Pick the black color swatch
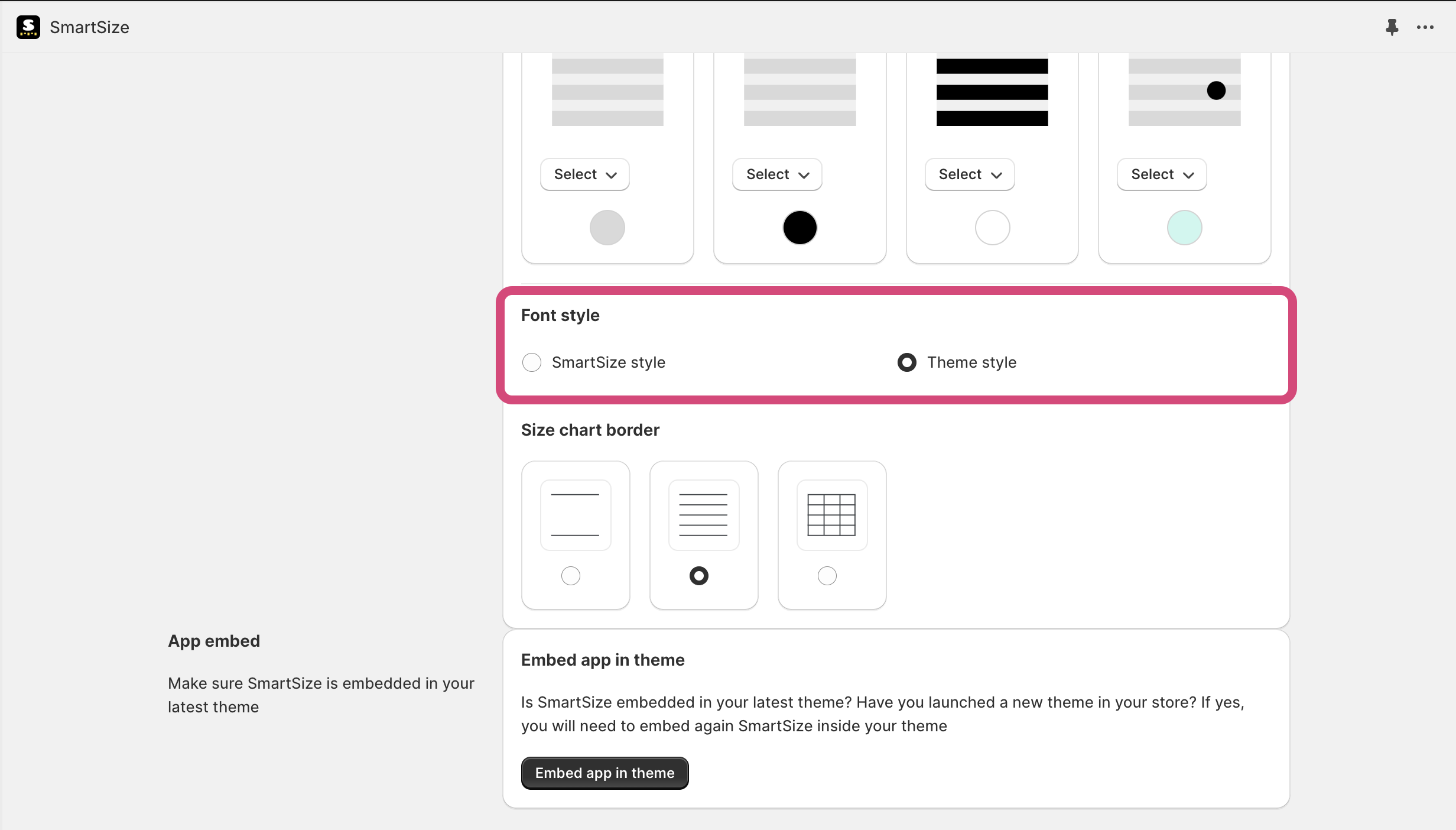 click(800, 228)
